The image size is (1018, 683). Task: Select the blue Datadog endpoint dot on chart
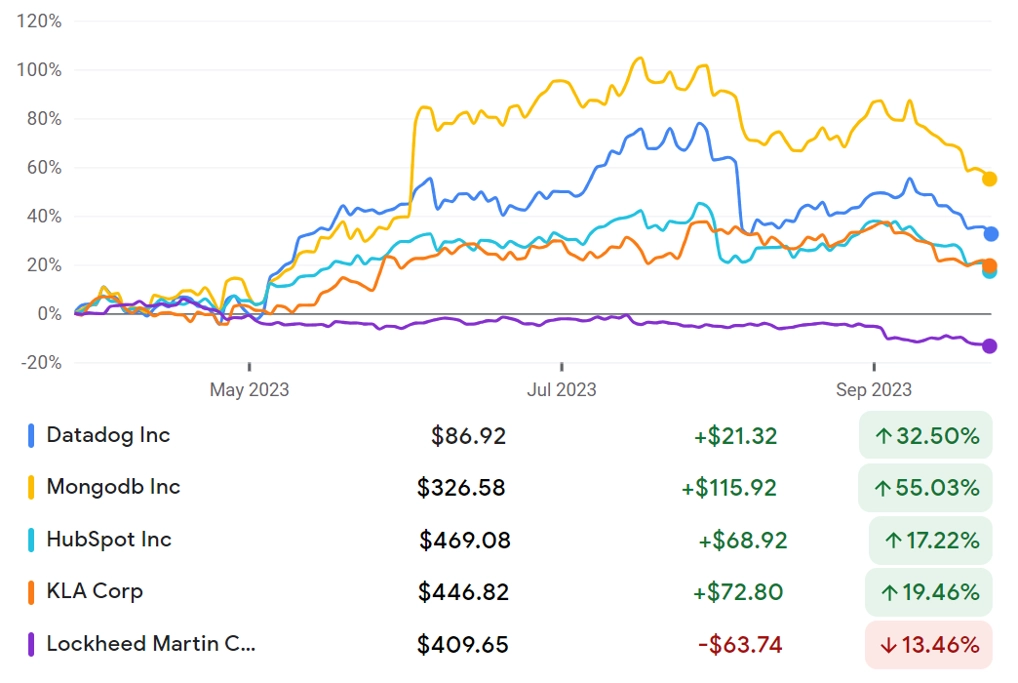991,234
